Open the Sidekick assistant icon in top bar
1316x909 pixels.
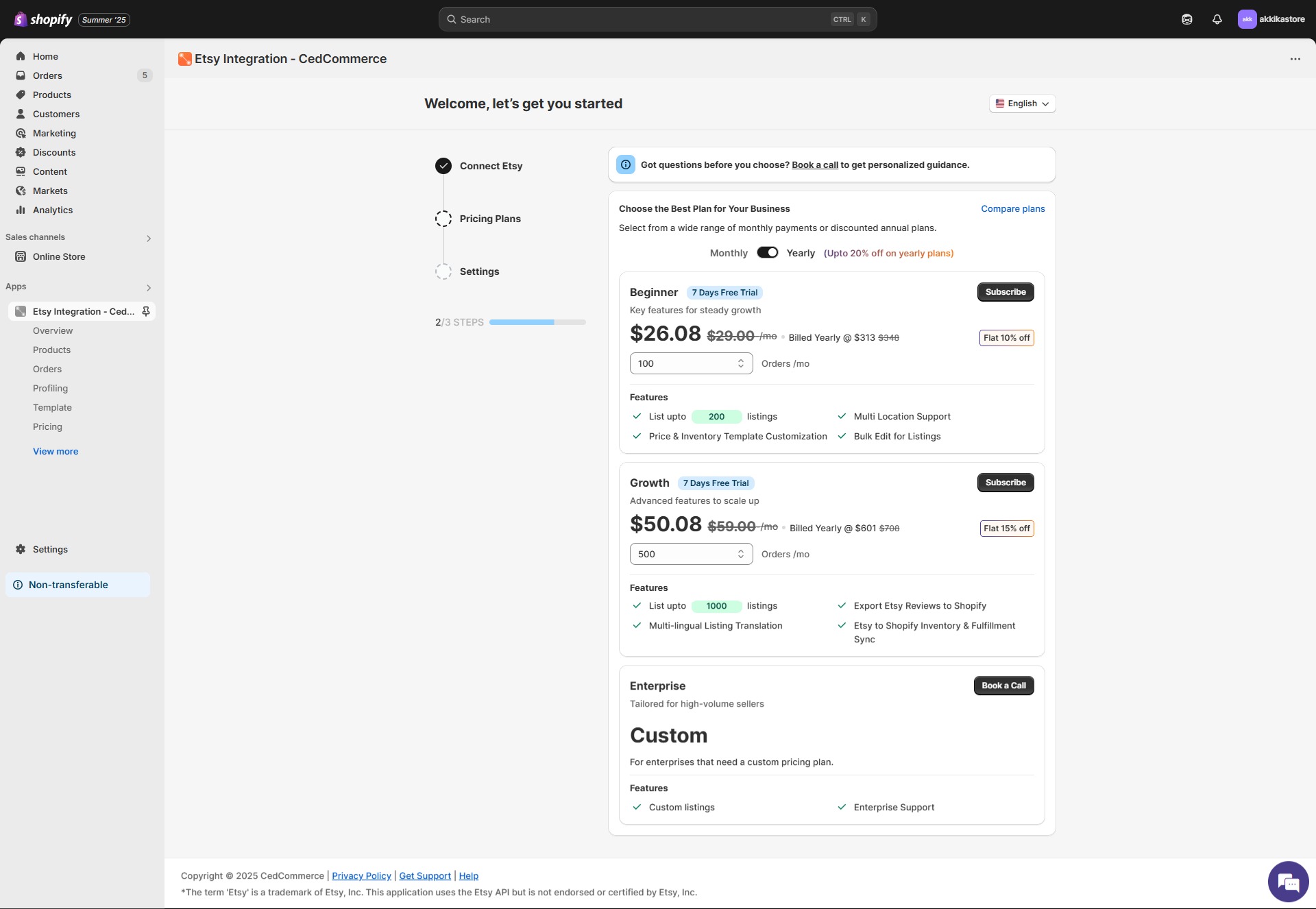coord(1187,19)
